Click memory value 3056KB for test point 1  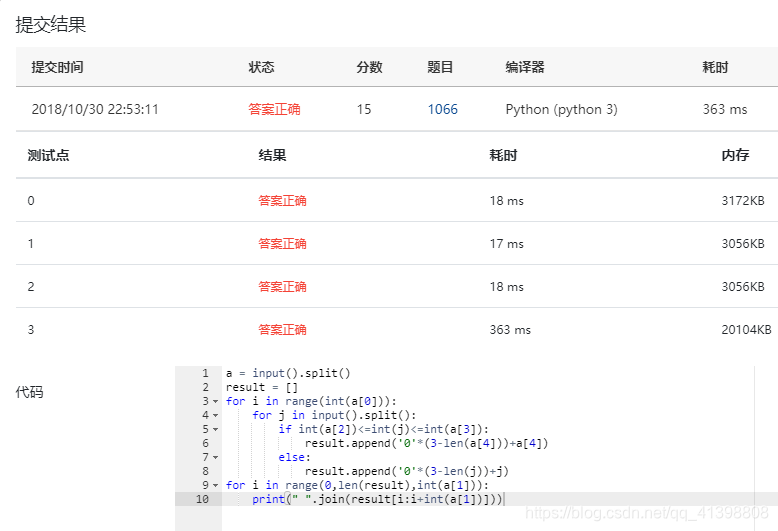[743, 244]
